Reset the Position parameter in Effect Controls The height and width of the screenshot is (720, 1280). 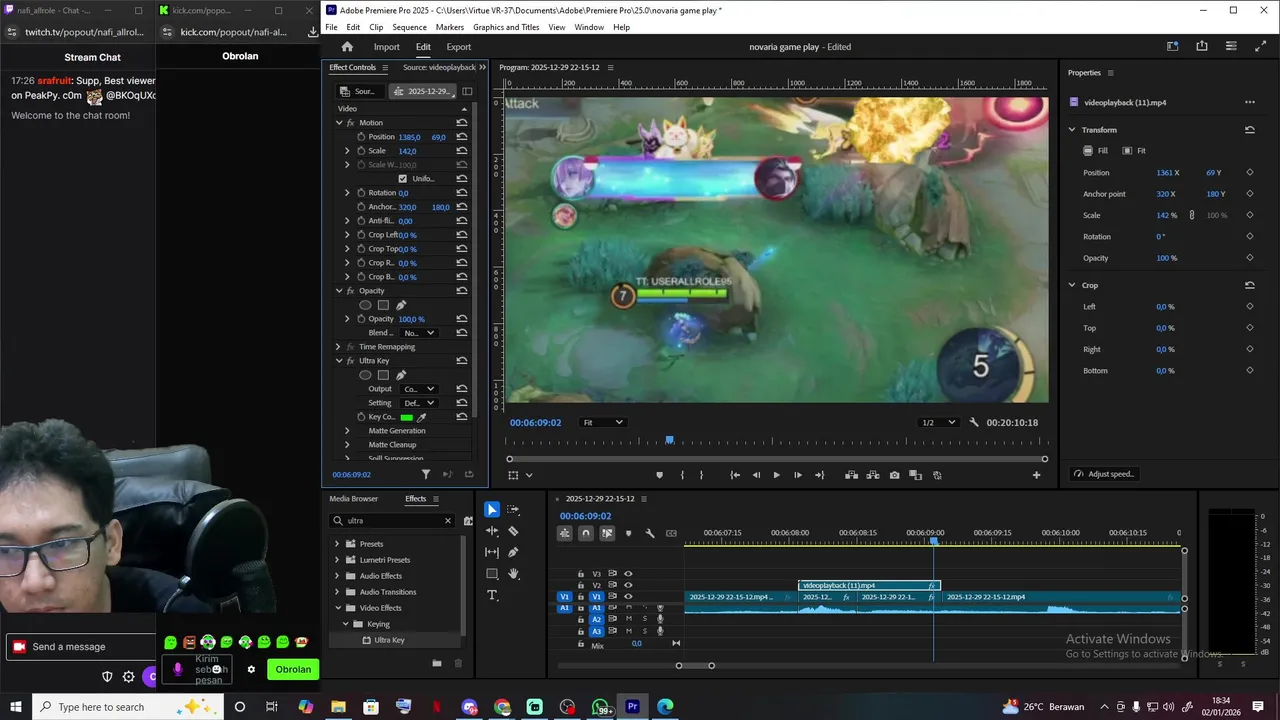(461, 137)
